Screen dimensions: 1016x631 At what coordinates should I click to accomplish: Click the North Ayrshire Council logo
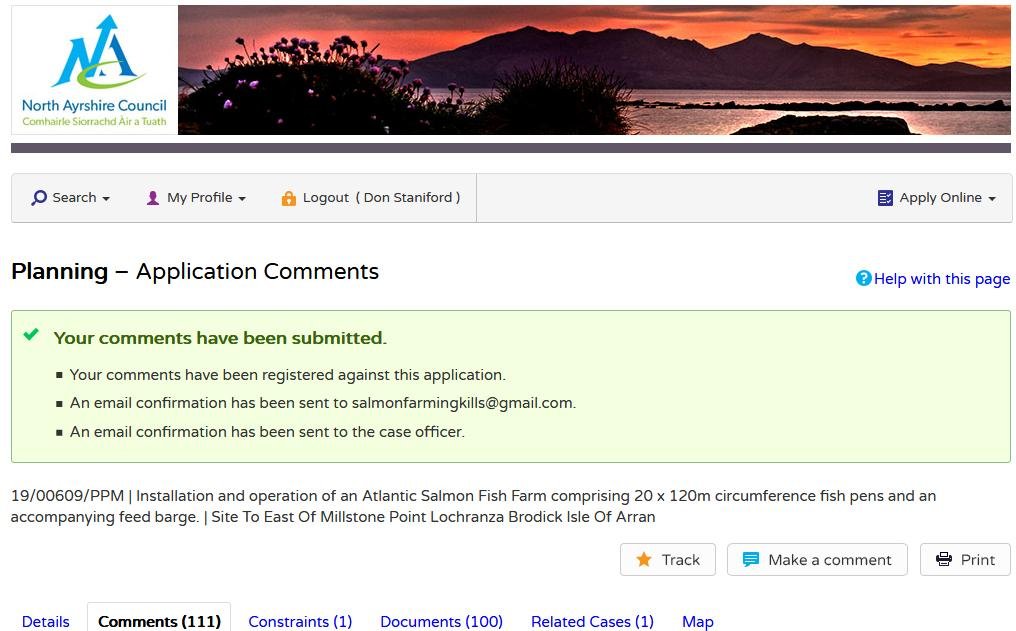(x=93, y=68)
